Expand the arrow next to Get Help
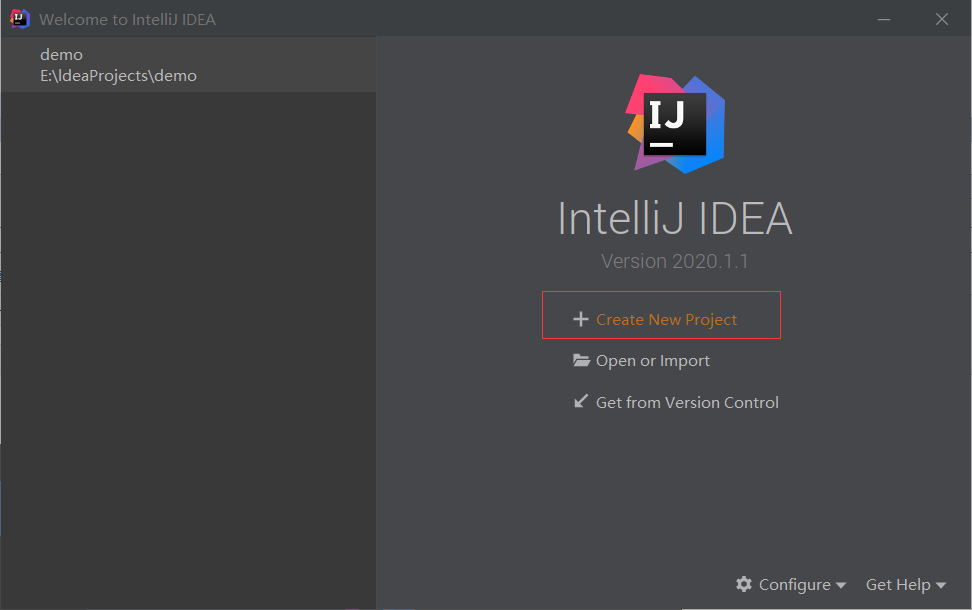This screenshot has width=972, height=610. coord(941,586)
